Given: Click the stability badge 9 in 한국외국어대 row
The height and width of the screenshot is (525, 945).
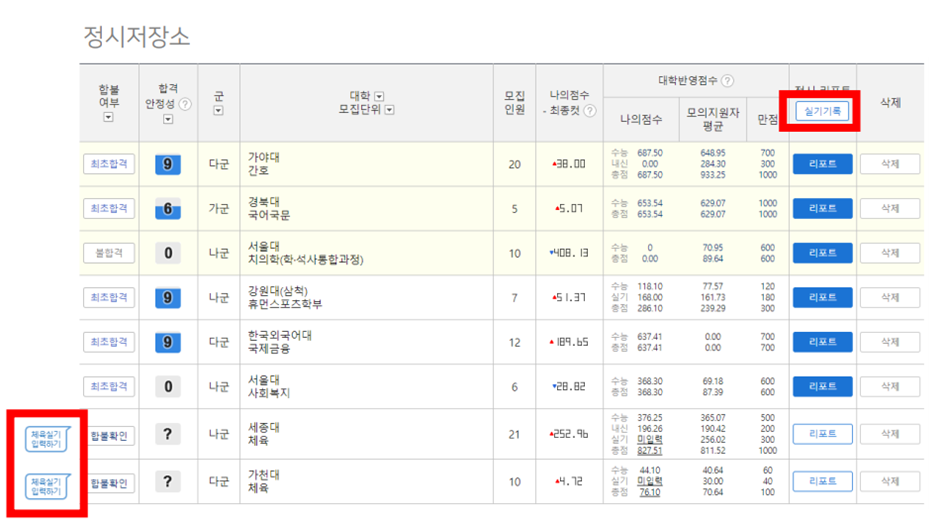Looking at the screenshot, I should click(168, 342).
